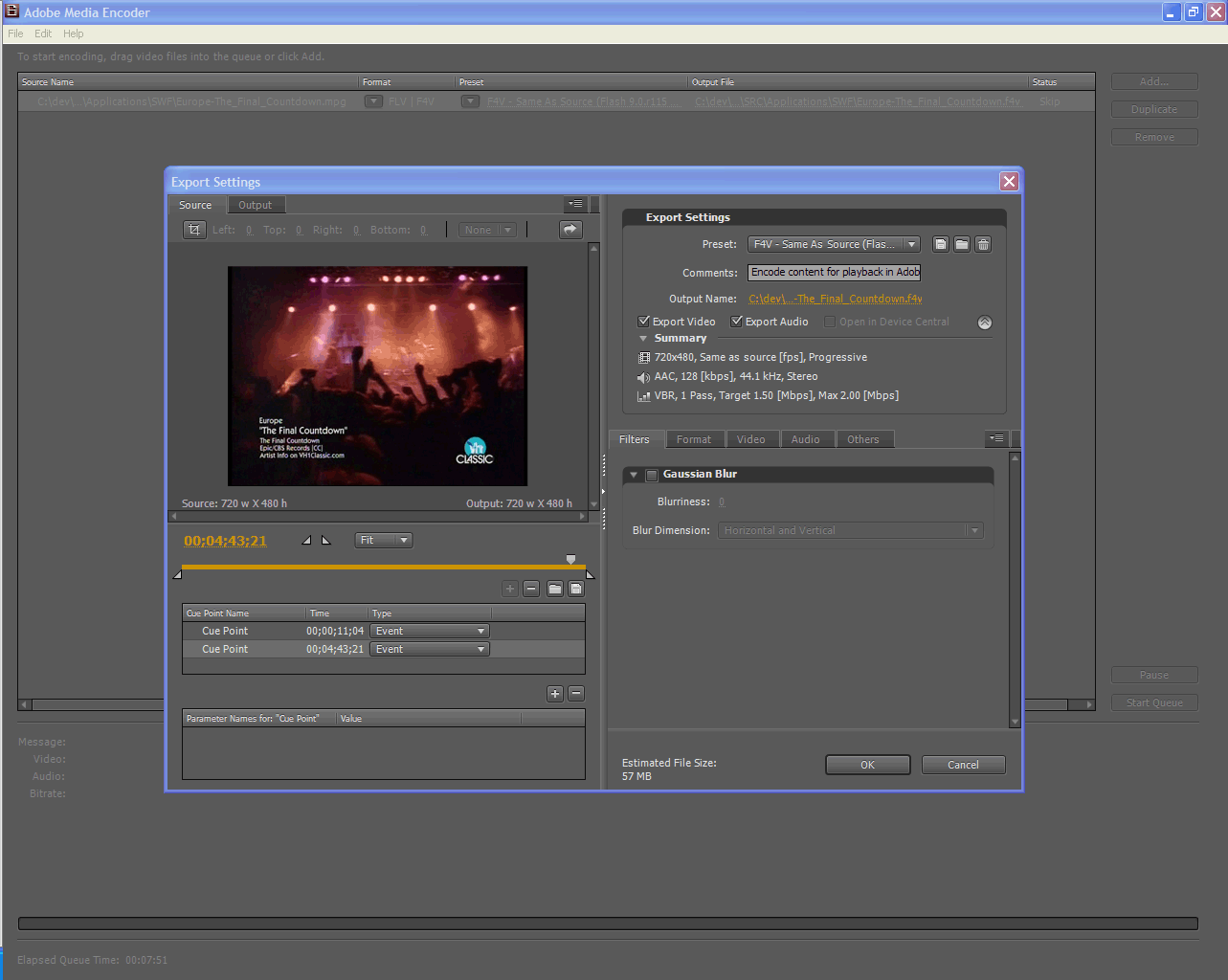
Task: Enable the Gaussian Blur checkbox
Action: point(652,475)
